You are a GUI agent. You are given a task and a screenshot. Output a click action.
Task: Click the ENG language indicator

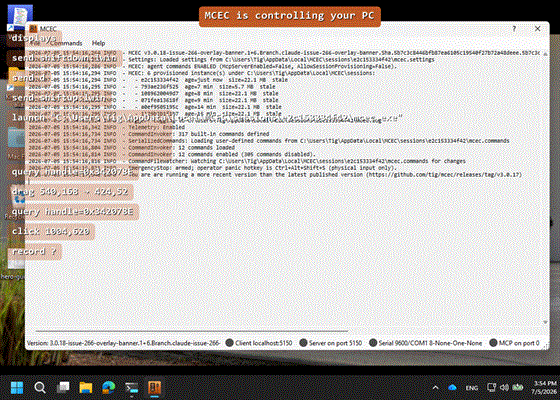point(472,388)
